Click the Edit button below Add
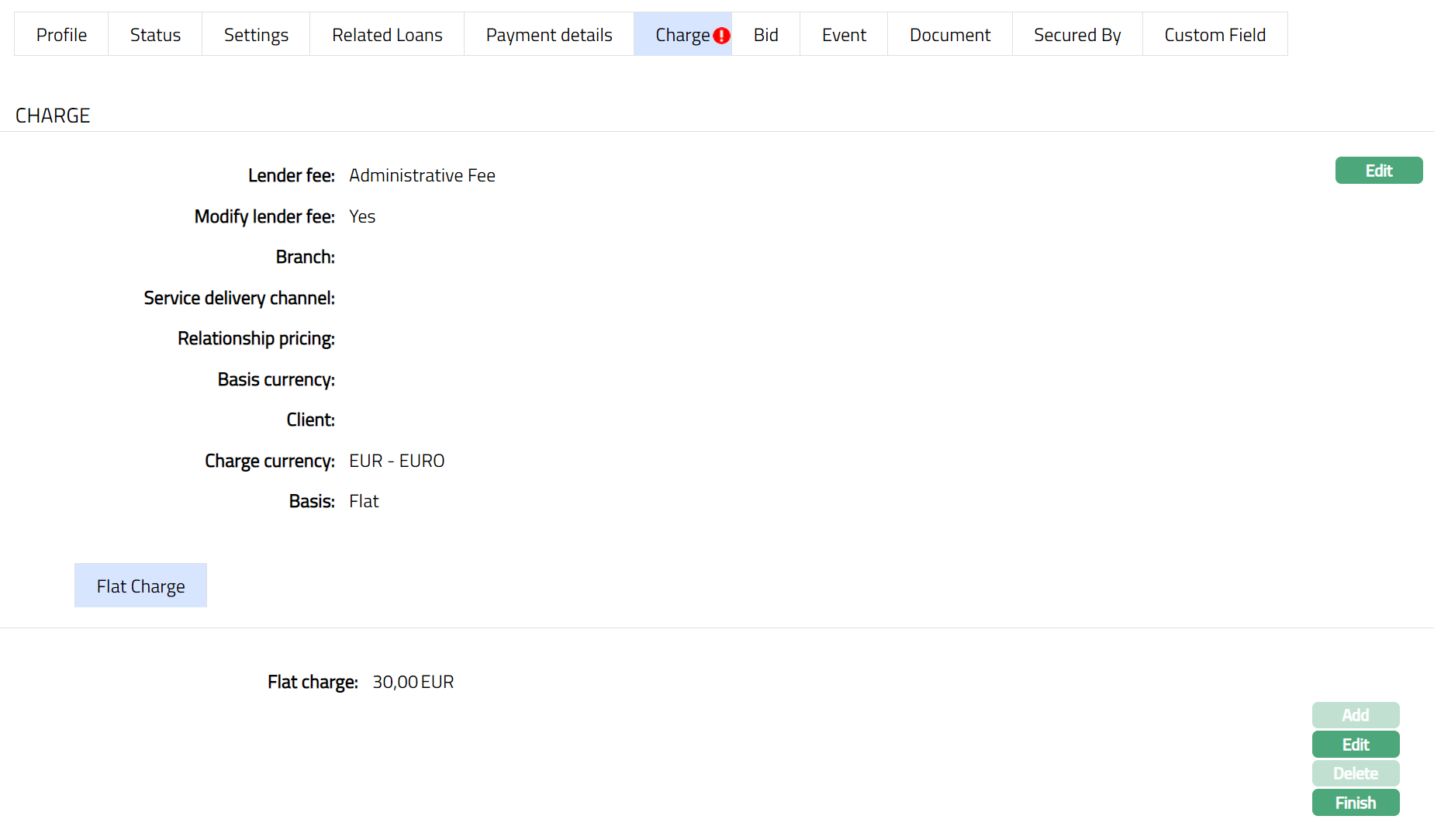1434x840 pixels. tap(1355, 745)
